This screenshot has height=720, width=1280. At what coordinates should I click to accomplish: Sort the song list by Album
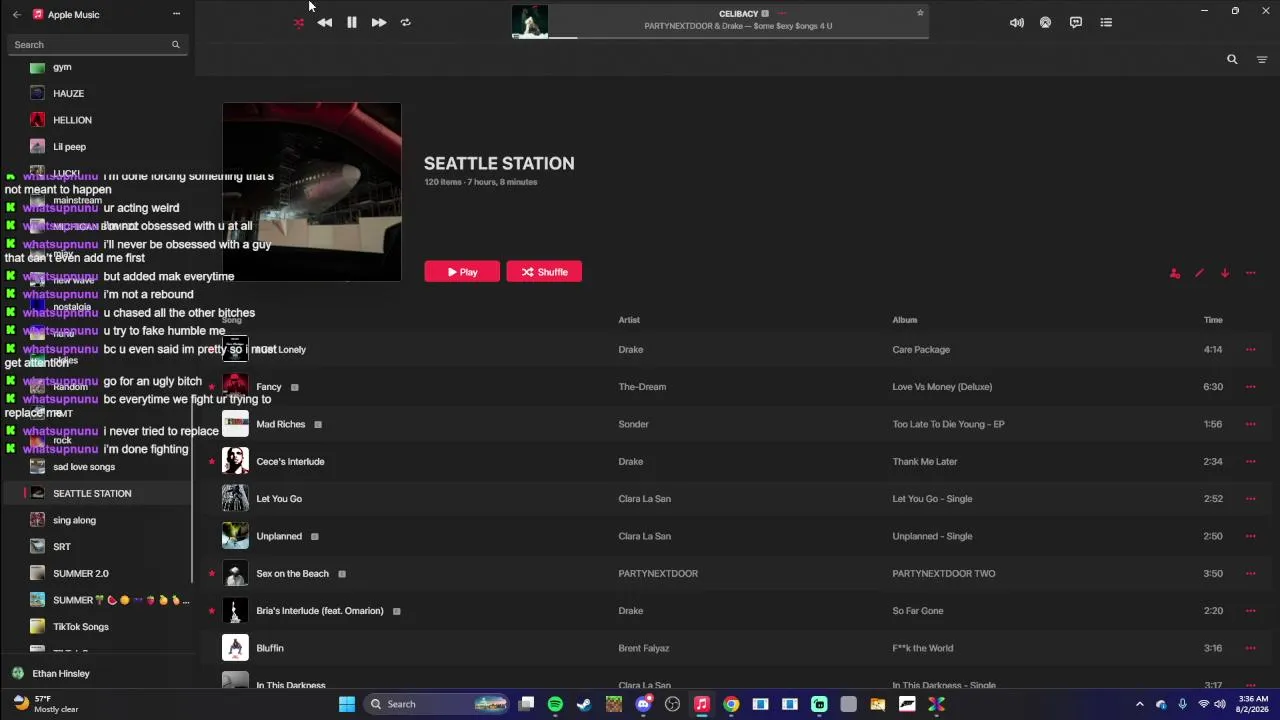click(x=905, y=320)
